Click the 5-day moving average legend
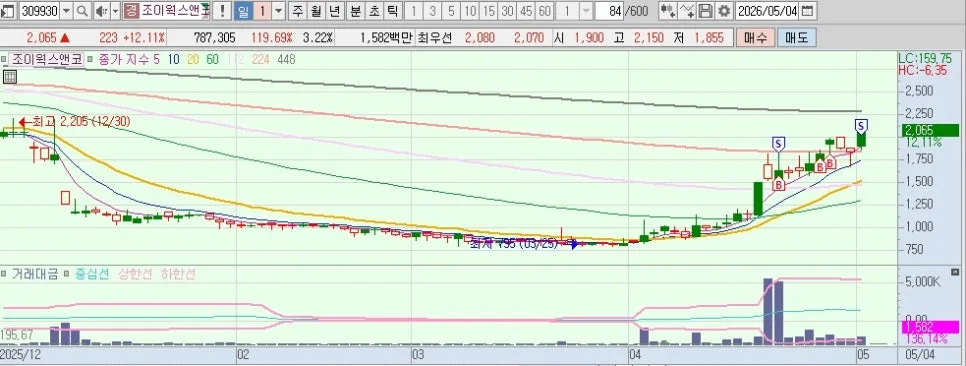 pyautogui.click(x=156, y=60)
